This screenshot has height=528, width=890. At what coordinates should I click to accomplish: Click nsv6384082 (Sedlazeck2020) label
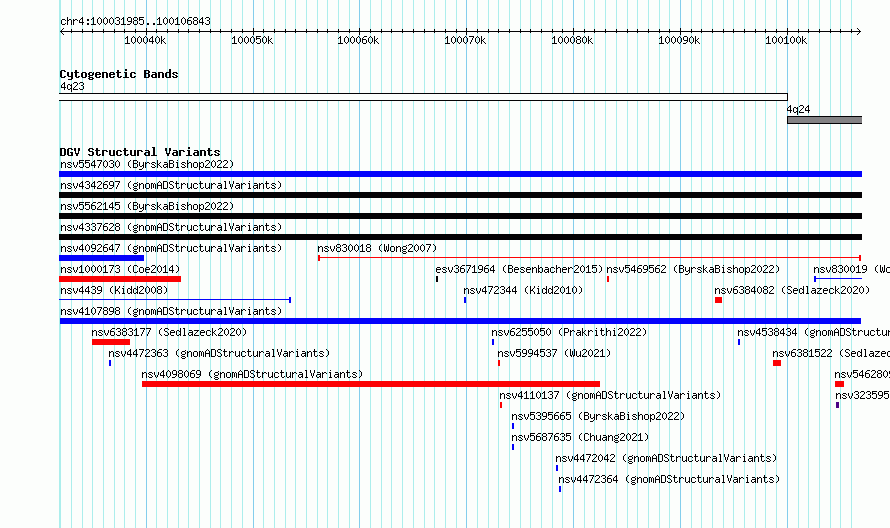click(x=792, y=290)
